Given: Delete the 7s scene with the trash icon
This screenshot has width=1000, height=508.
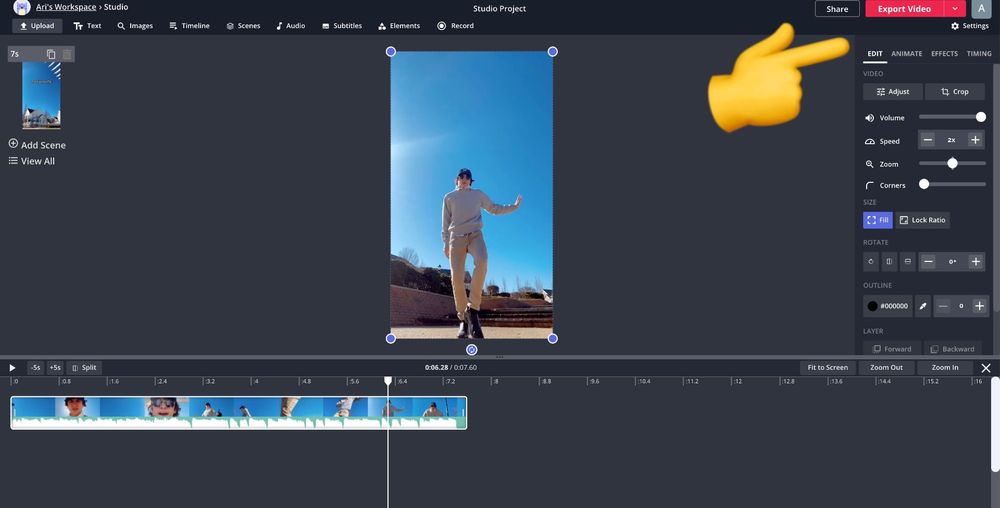Looking at the screenshot, I should [x=67, y=54].
